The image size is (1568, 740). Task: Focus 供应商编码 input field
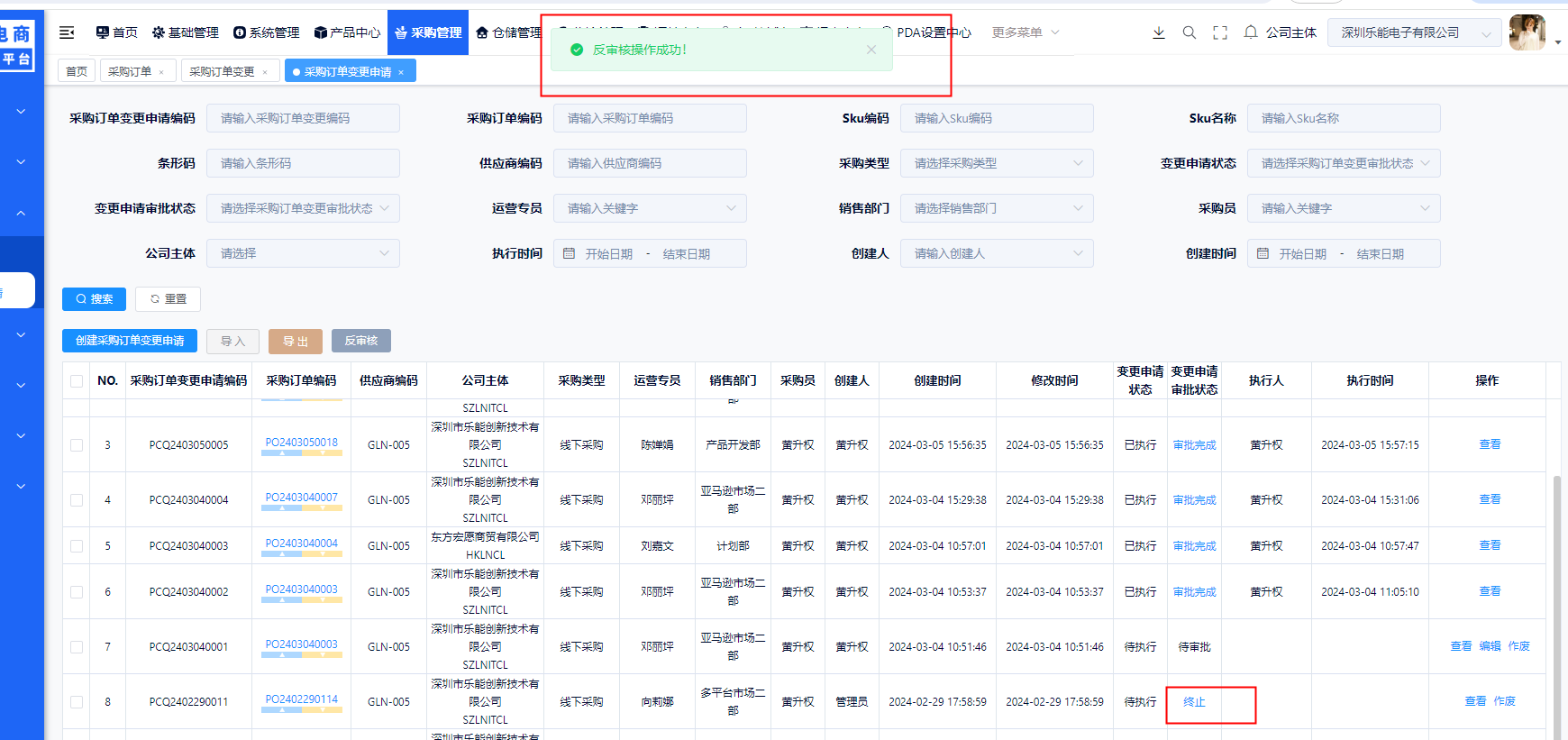650,163
